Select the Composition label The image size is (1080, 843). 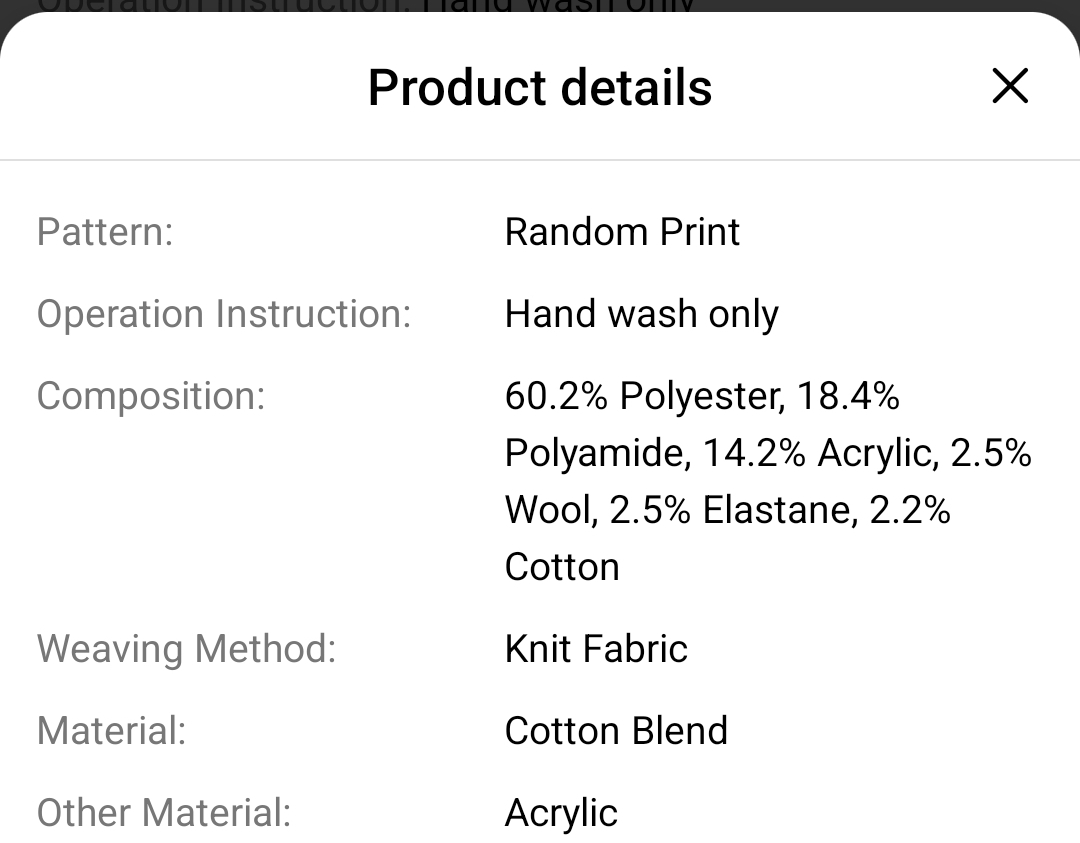pos(151,396)
